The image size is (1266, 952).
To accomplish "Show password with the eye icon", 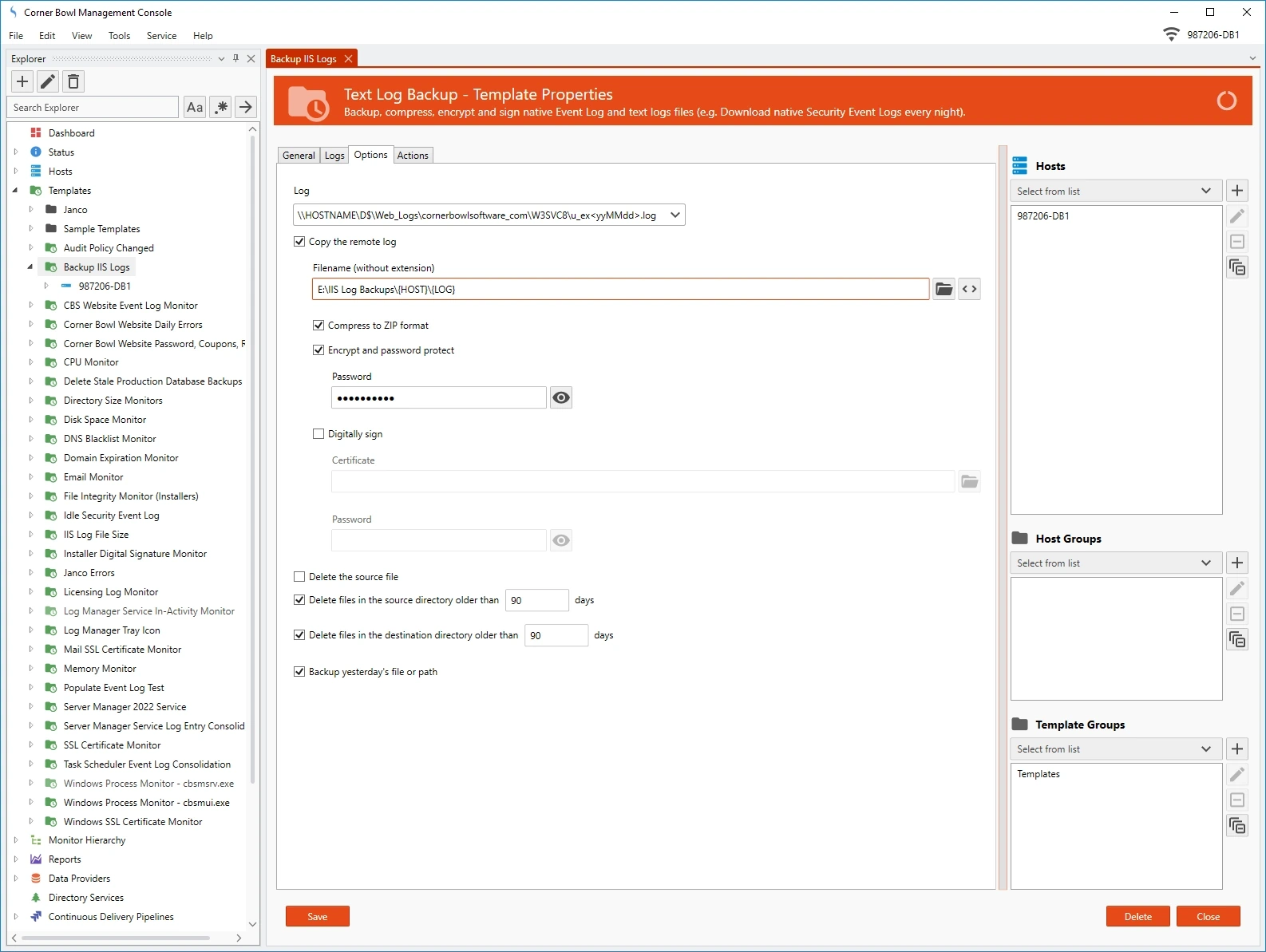I will point(561,397).
